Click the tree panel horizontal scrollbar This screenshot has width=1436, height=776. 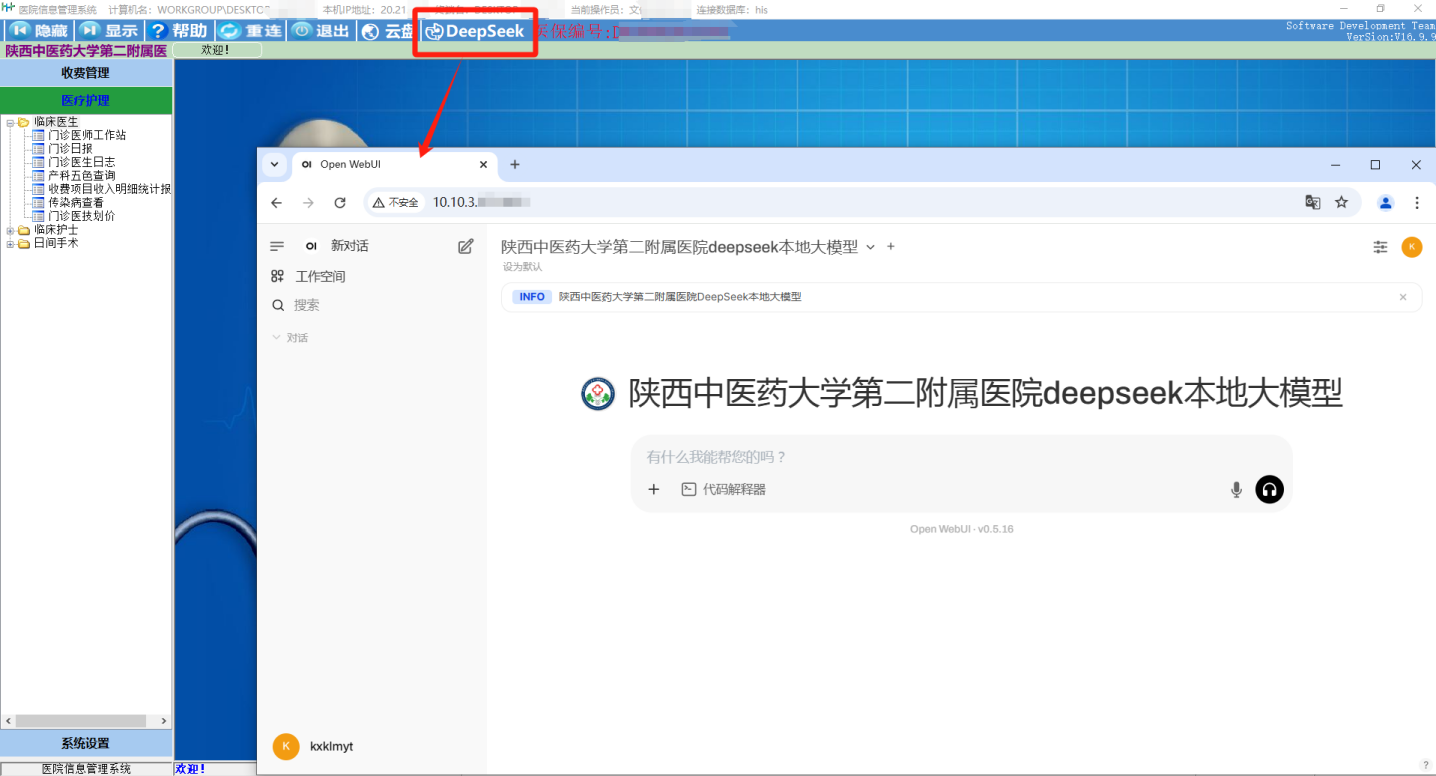point(80,721)
